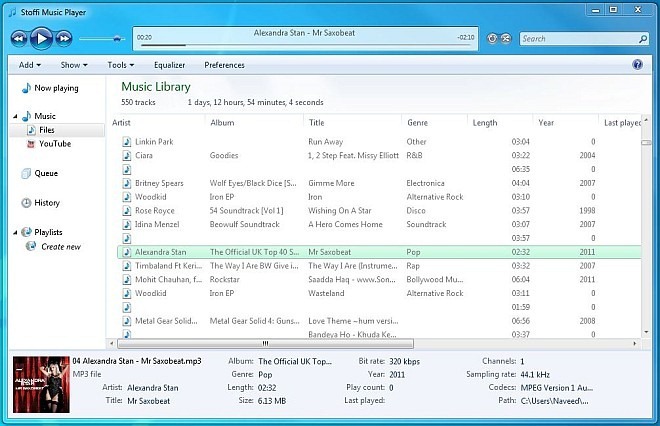The height and width of the screenshot is (426, 660).
Task: Collapse the Playlists tree node
Action: click(x=15, y=232)
